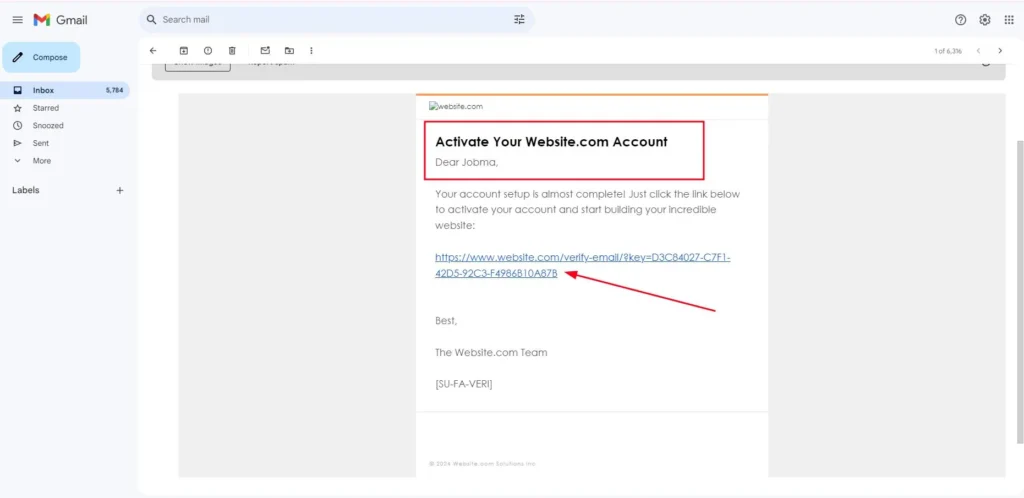Screen dimensions: 1024x498
Task: Click the 5,784 inbox unread count
Action: click(x=114, y=91)
